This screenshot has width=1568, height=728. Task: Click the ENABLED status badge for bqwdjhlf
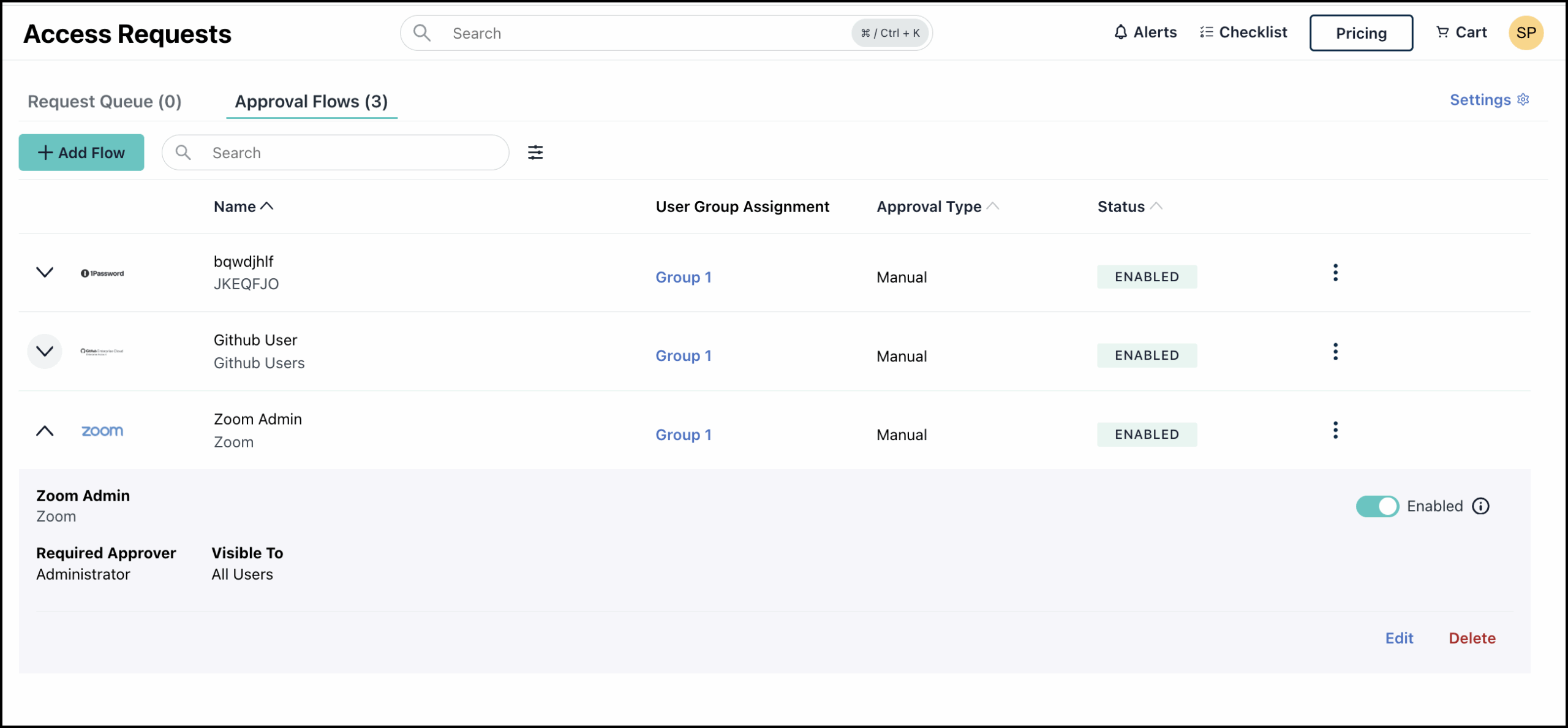(1147, 276)
